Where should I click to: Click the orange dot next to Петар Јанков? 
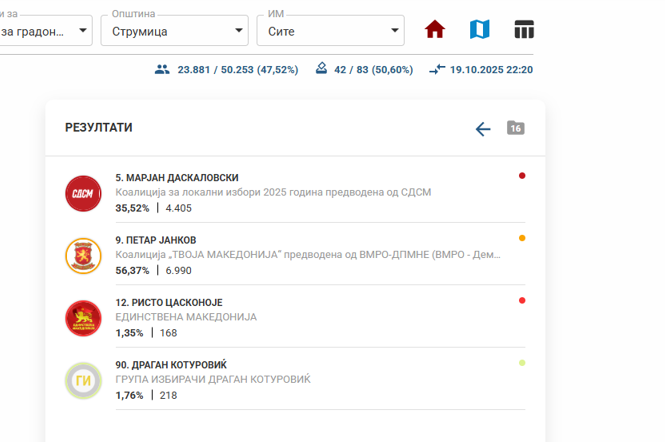[522, 239]
